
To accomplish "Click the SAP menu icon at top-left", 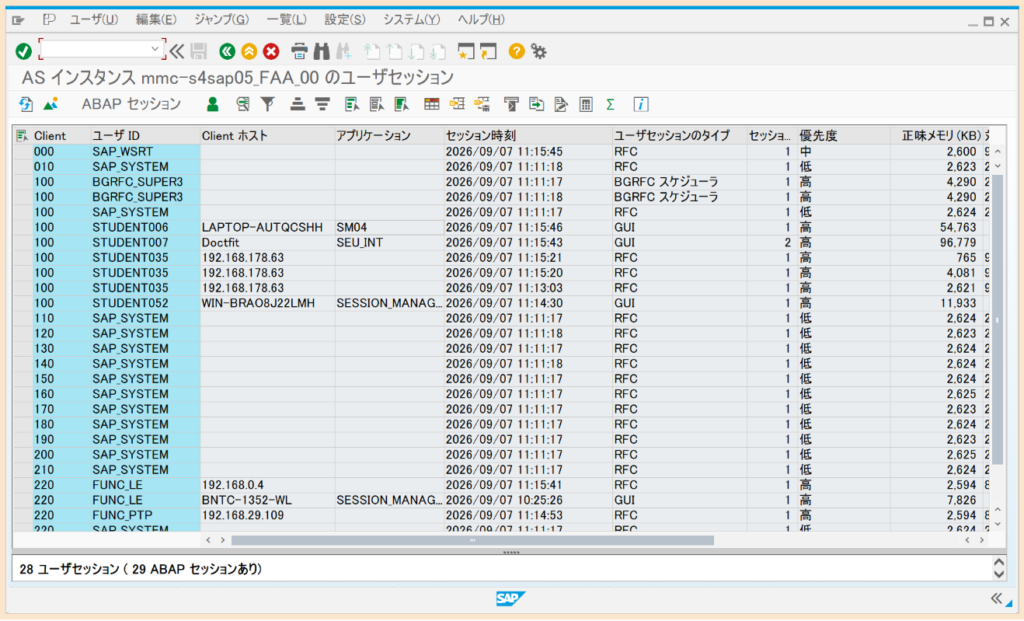I will coord(18,20).
